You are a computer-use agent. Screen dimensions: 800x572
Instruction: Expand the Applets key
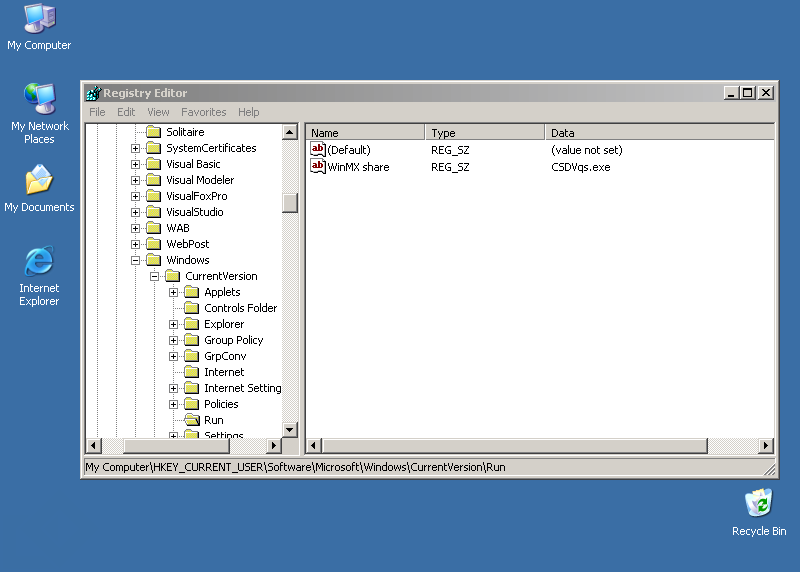click(x=173, y=292)
